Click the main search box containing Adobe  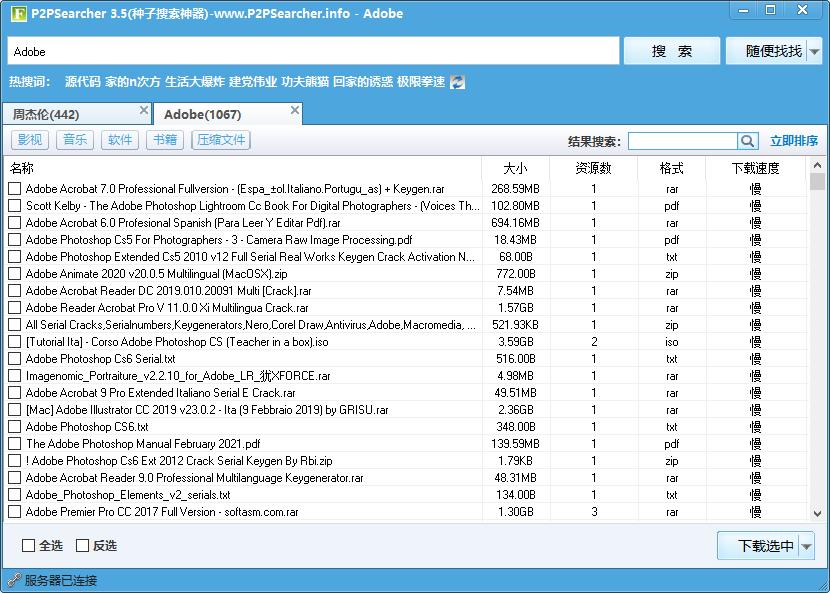(x=313, y=51)
